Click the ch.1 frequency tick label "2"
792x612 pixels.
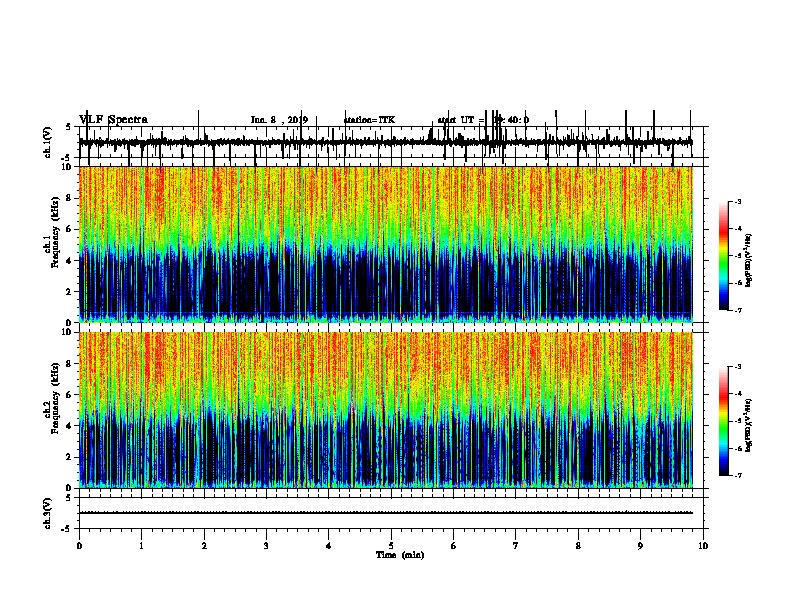69,292
